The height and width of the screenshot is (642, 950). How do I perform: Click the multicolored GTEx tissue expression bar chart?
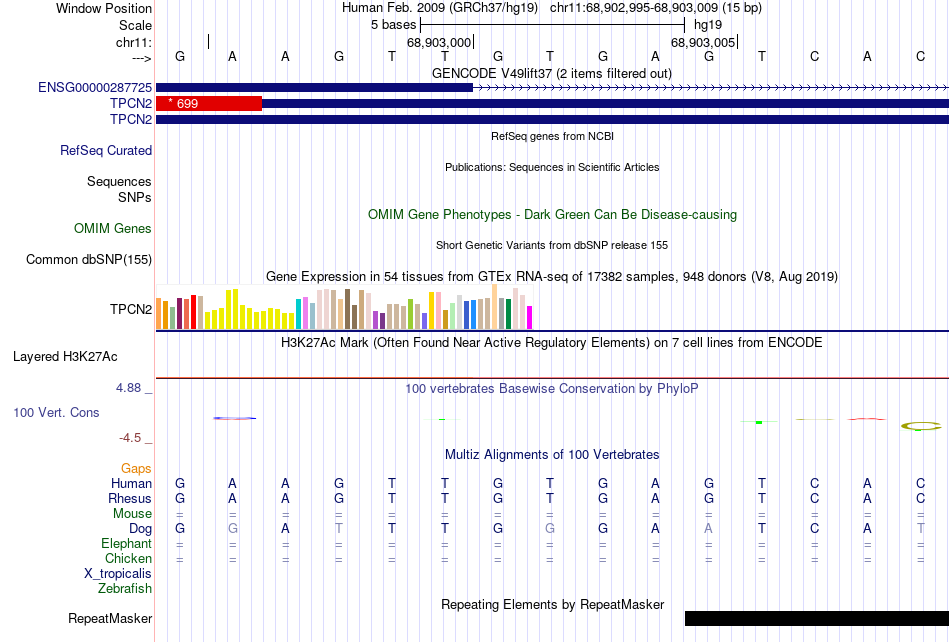coord(344,306)
